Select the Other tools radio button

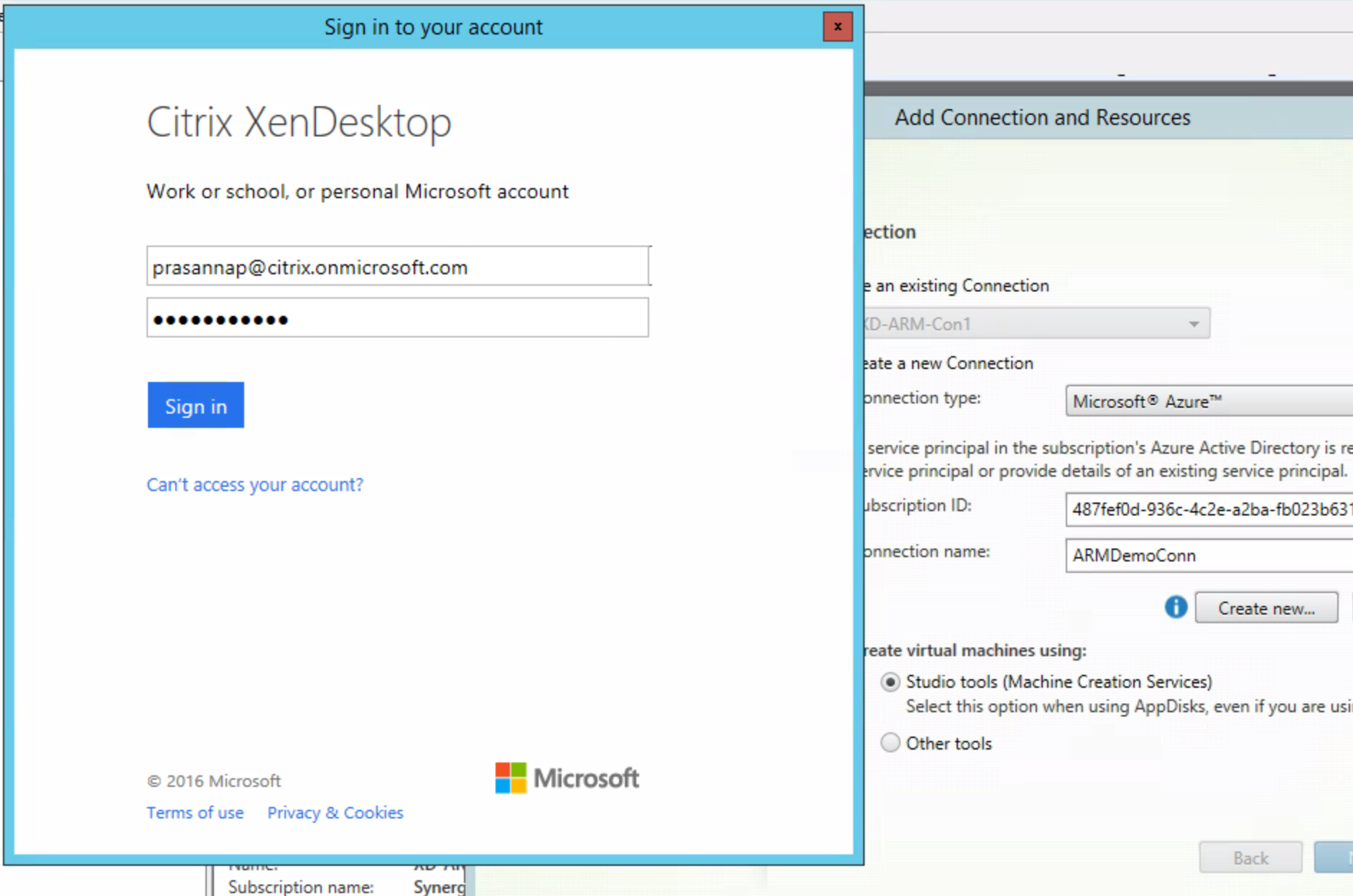coord(891,742)
